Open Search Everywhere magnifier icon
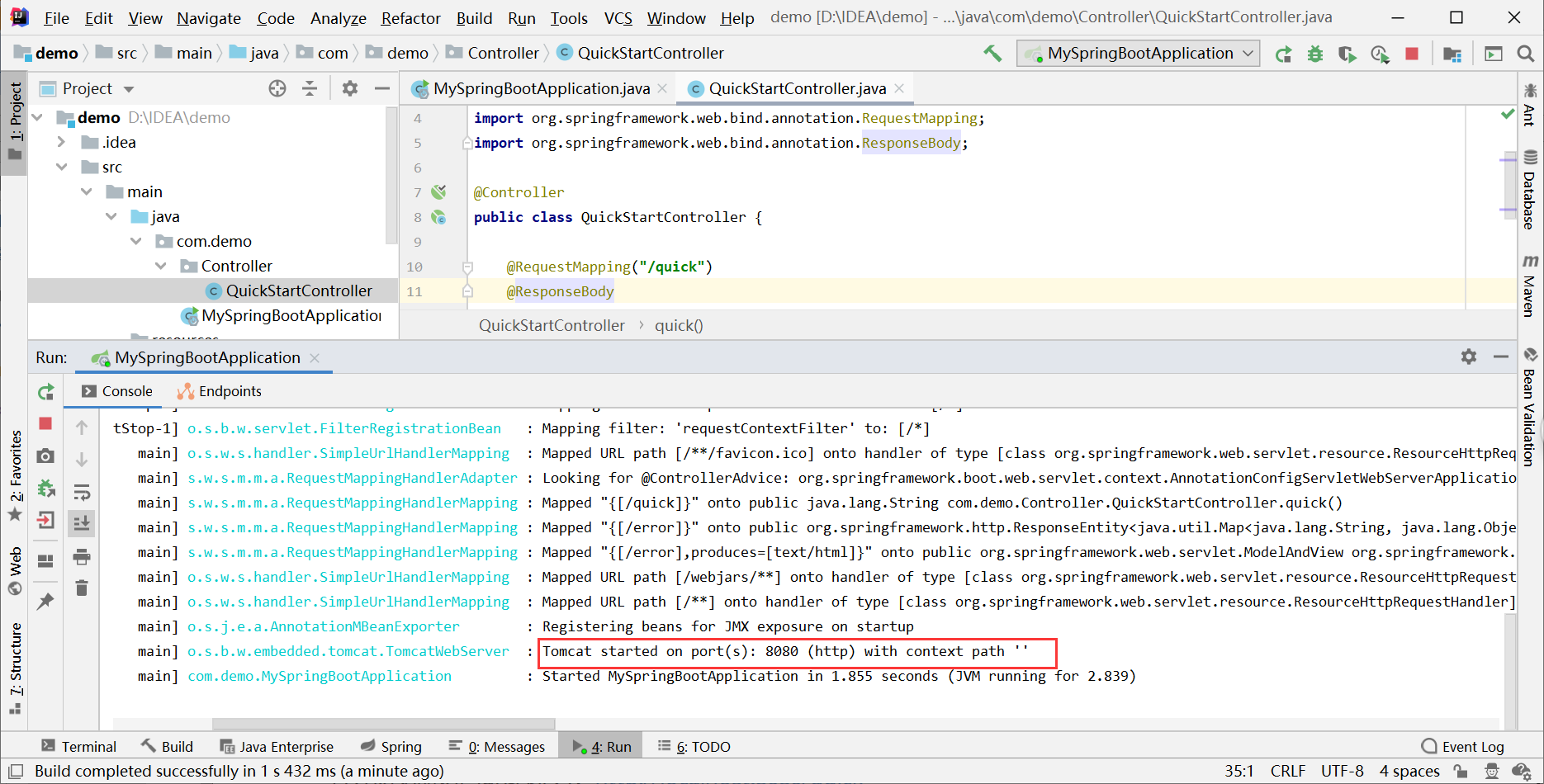The width and height of the screenshot is (1544, 784). coord(1525,54)
